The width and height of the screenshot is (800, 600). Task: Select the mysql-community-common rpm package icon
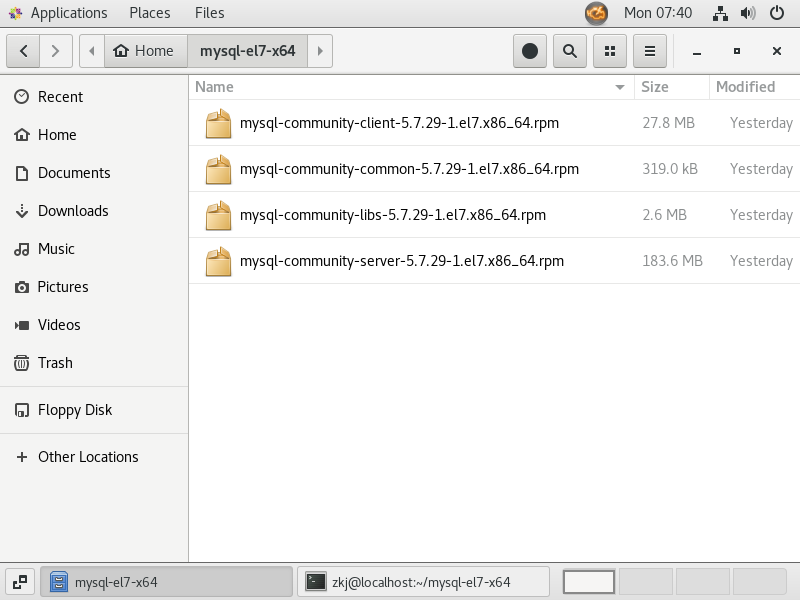[218, 169]
